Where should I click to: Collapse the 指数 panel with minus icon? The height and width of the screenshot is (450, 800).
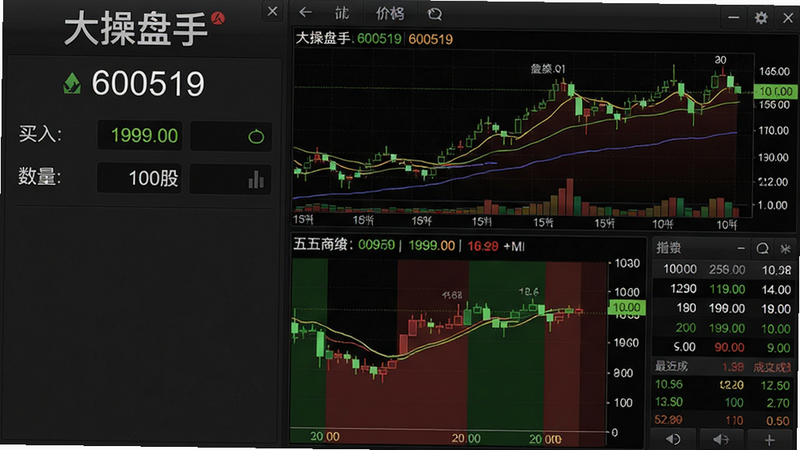click(x=741, y=248)
